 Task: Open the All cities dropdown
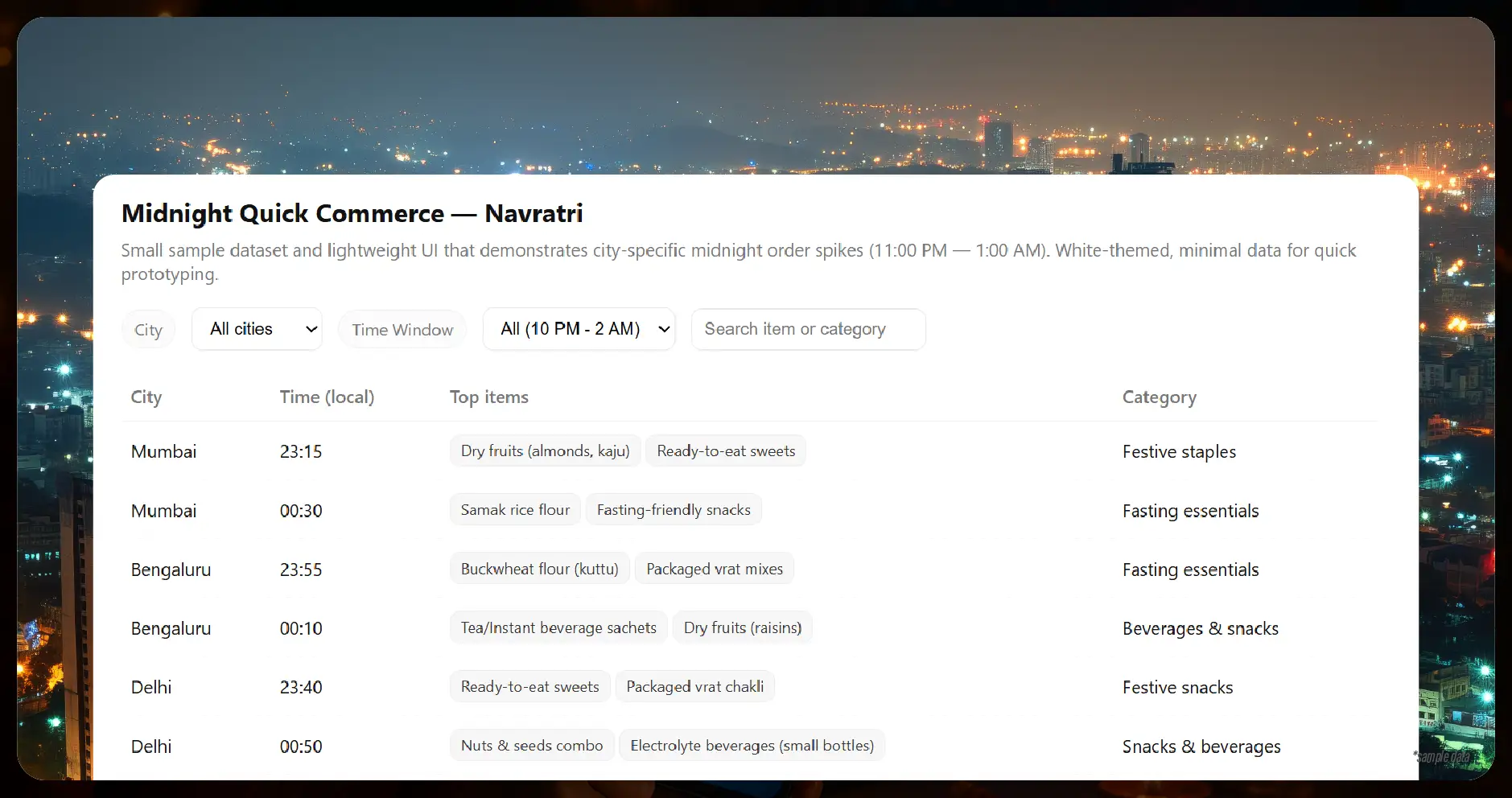(x=257, y=329)
